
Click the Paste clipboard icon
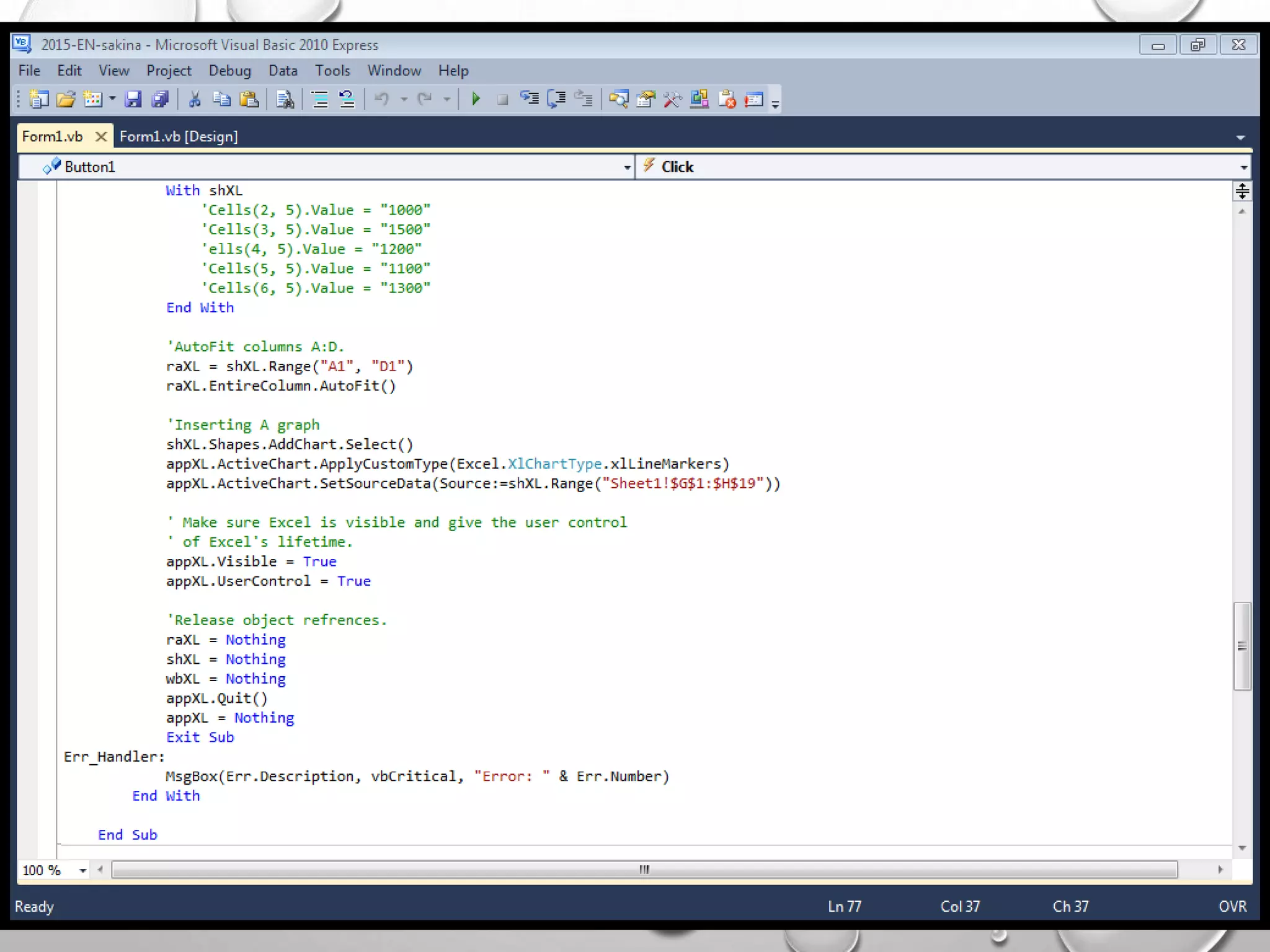point(249,99)
